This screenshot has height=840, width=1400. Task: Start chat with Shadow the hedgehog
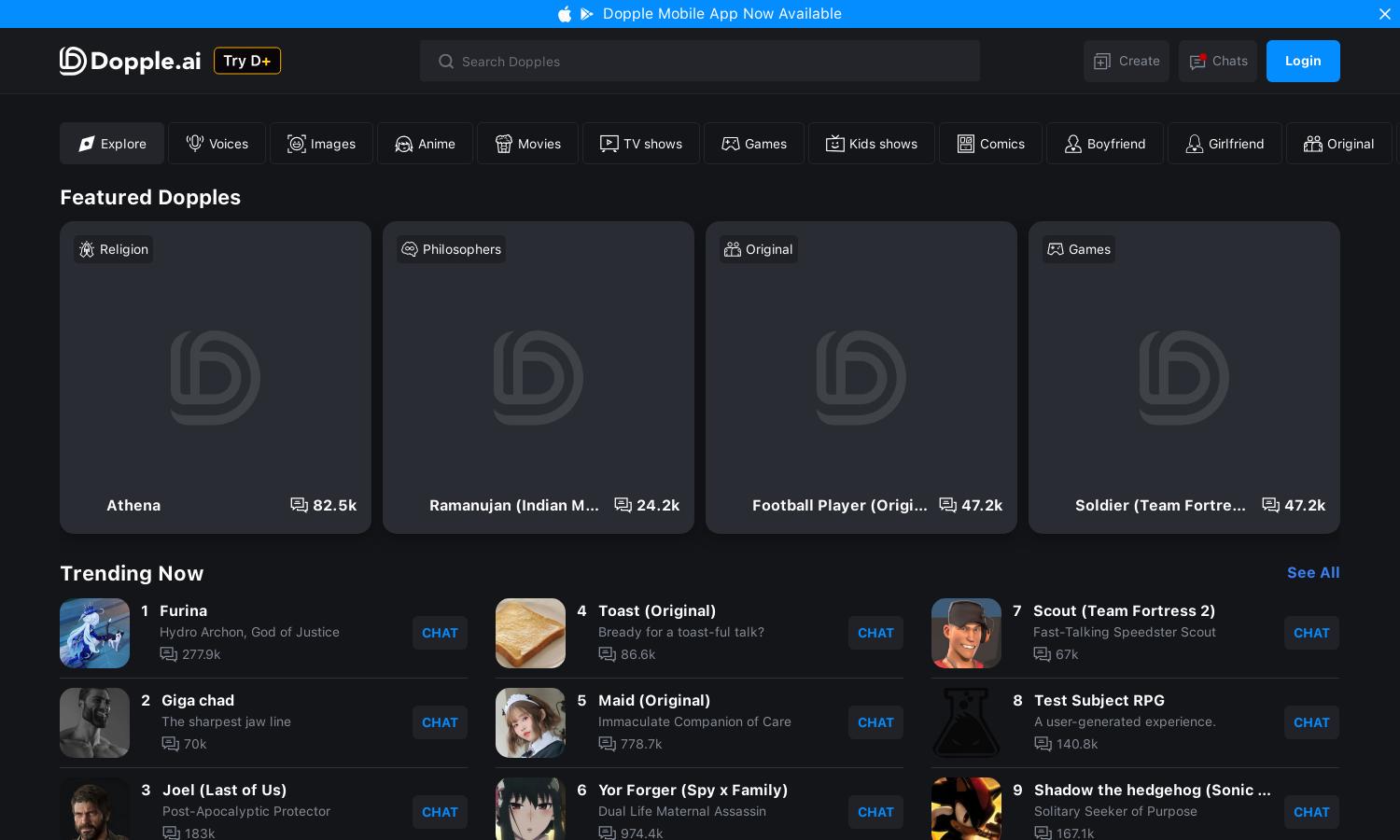click(1311, 812)
